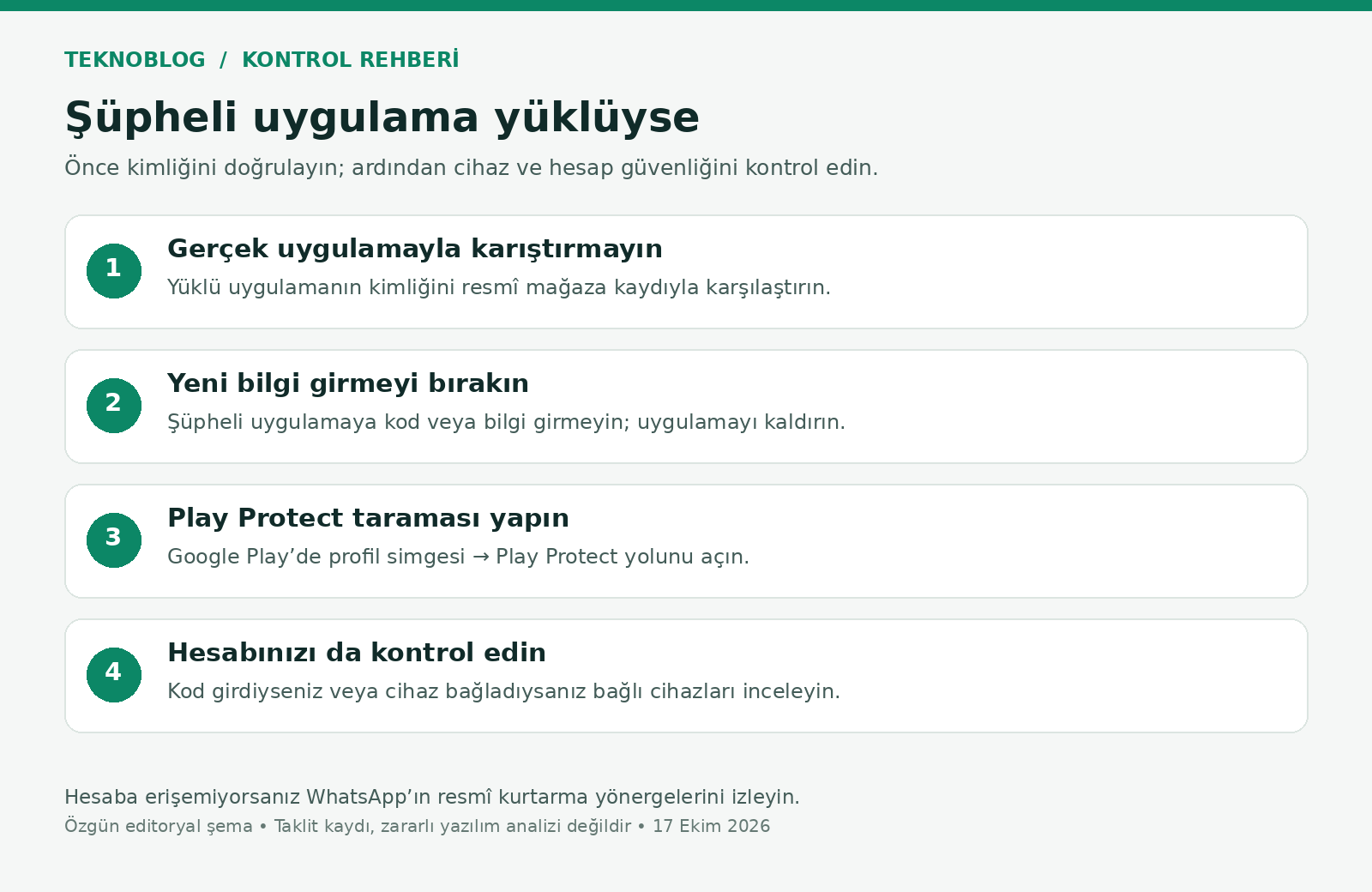Click the credit line 'Özgün editoryal şema'
Image resolution: width=1372 pixels, height=892 pixels.
(x=159, y=826)
